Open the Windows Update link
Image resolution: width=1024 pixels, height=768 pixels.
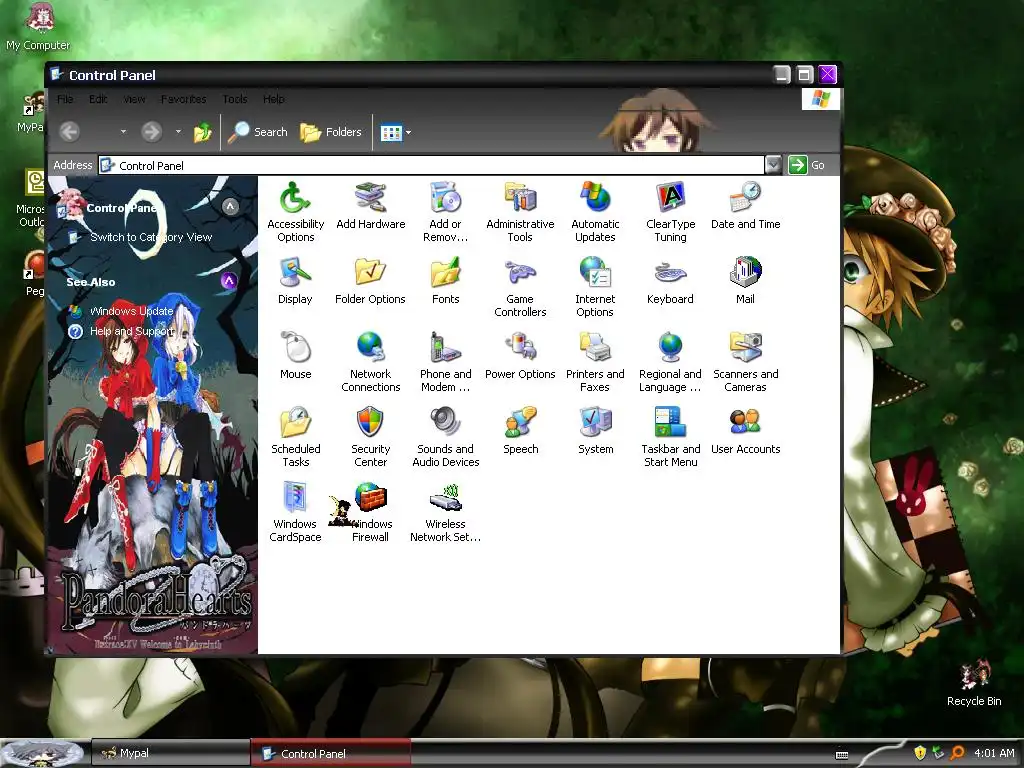[131, 312]
